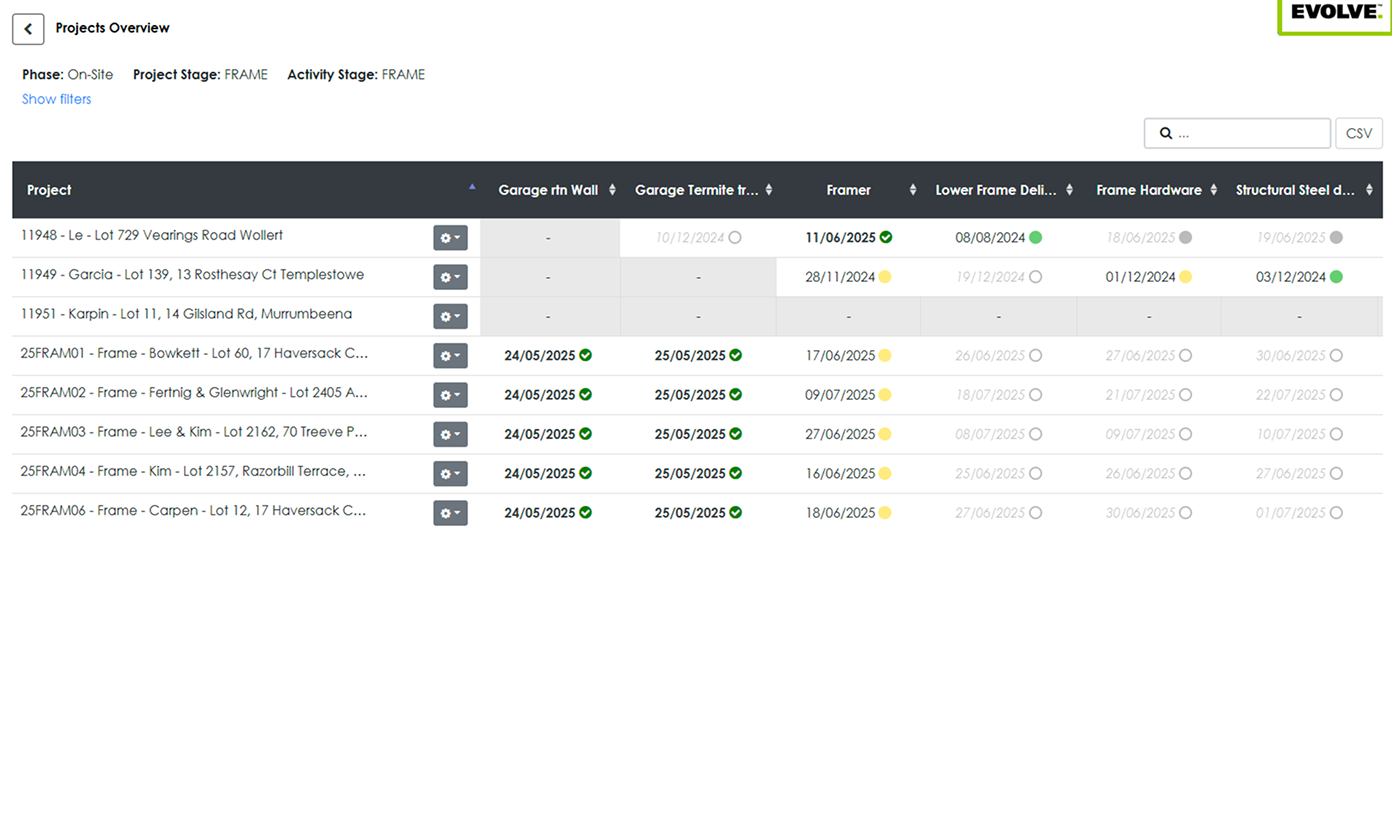Sort by Lower Frame Delivery column
This screenshot has height=836, width=1392.
point(999,190)
